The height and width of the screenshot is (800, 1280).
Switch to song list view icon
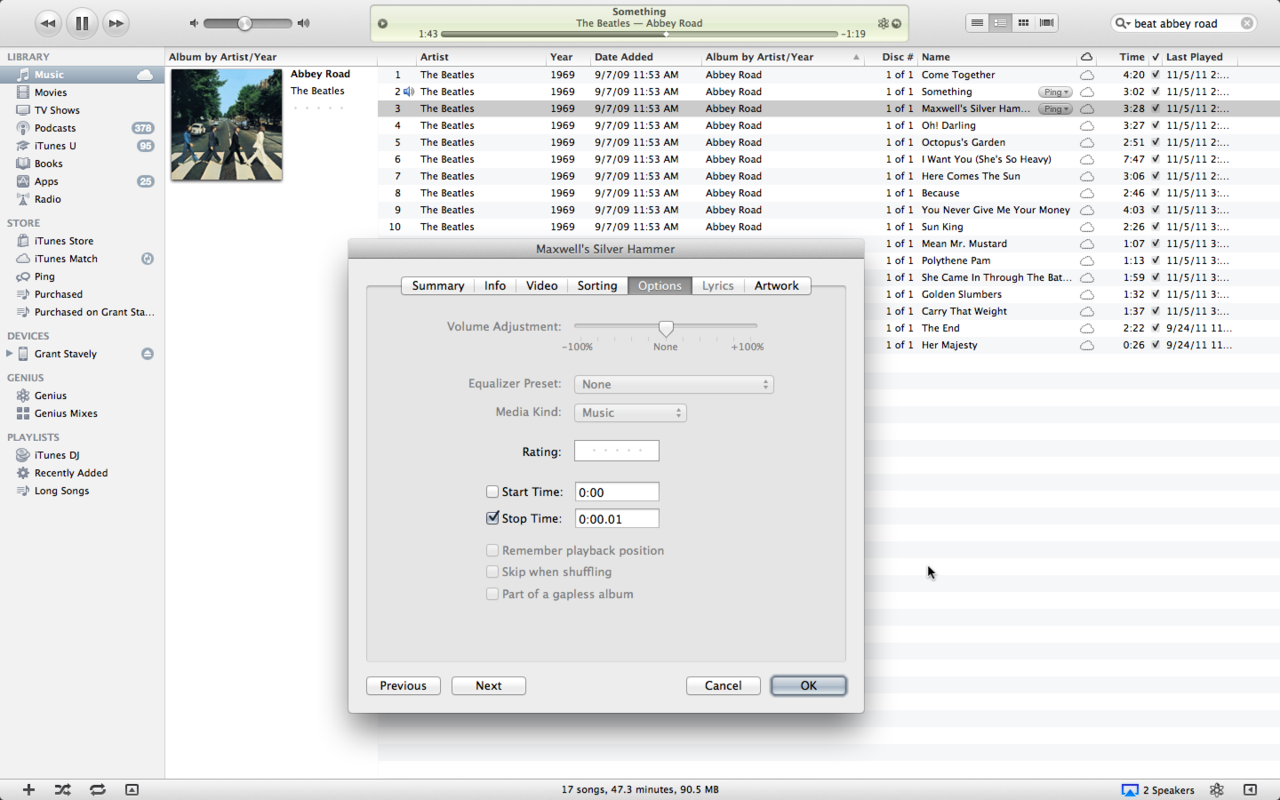[977, 23]
